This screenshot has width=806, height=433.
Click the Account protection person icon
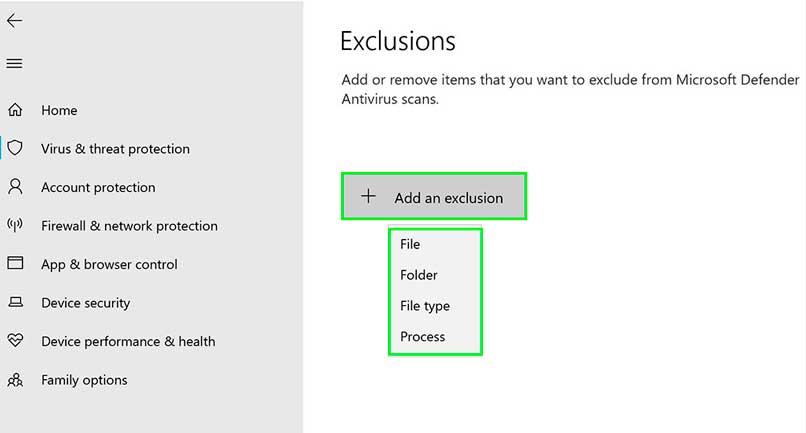pyautogui.click(x=15, y=187)
